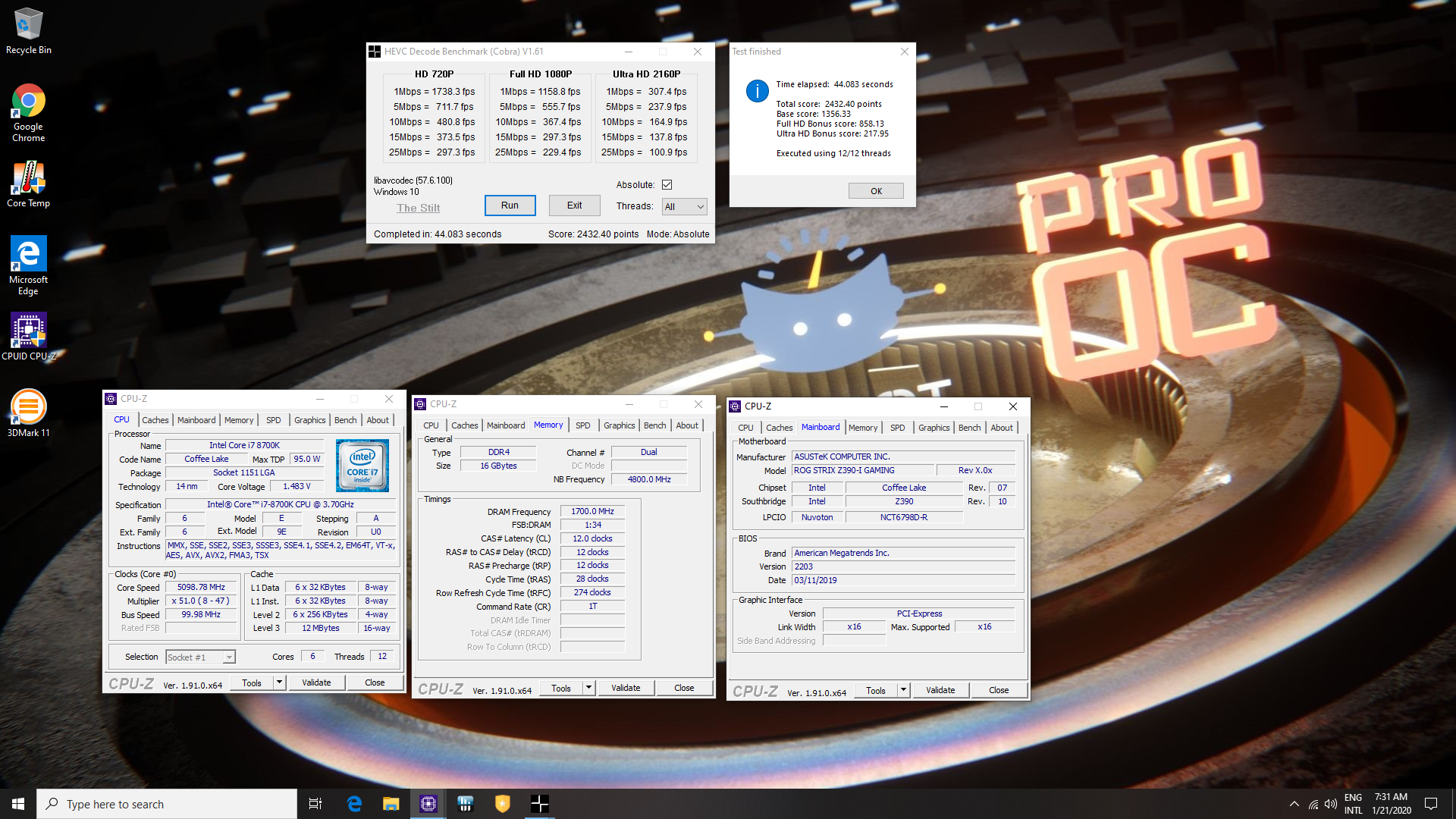
Task: Open volume control tray icon
Action: pos(1331,804)
